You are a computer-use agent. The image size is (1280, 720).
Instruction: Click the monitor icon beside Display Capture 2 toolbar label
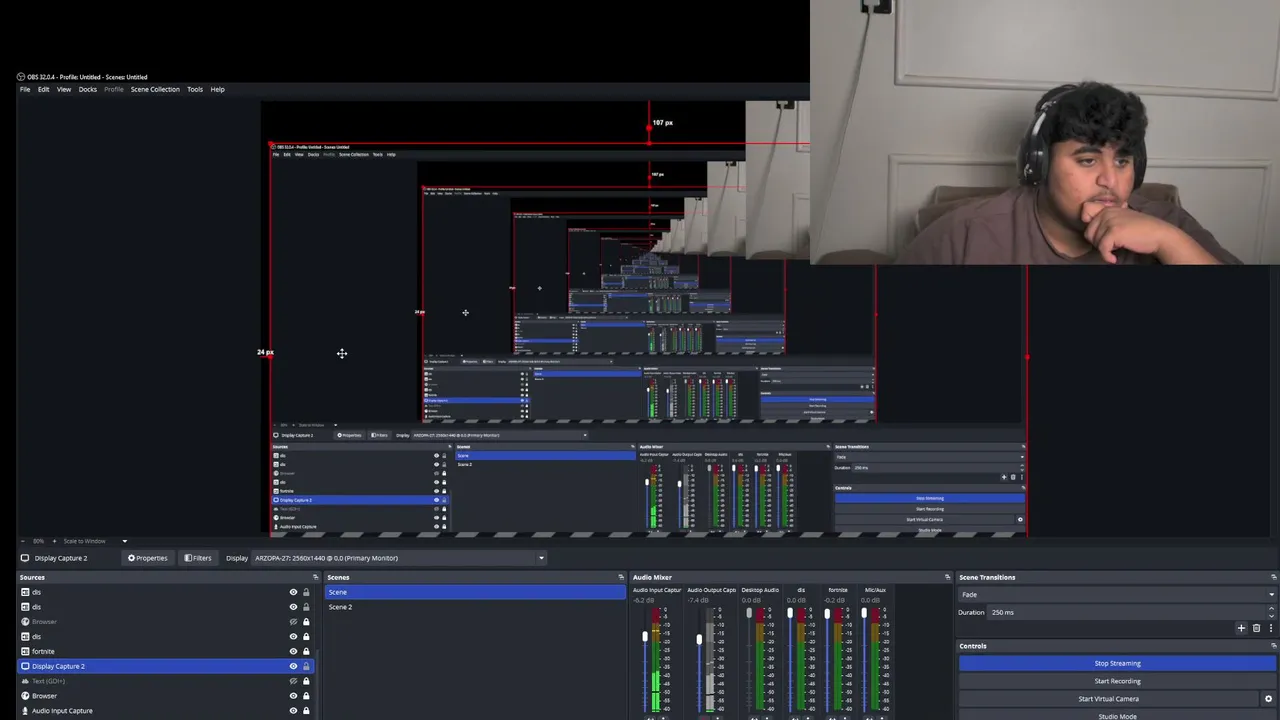(x=25, y=558)
